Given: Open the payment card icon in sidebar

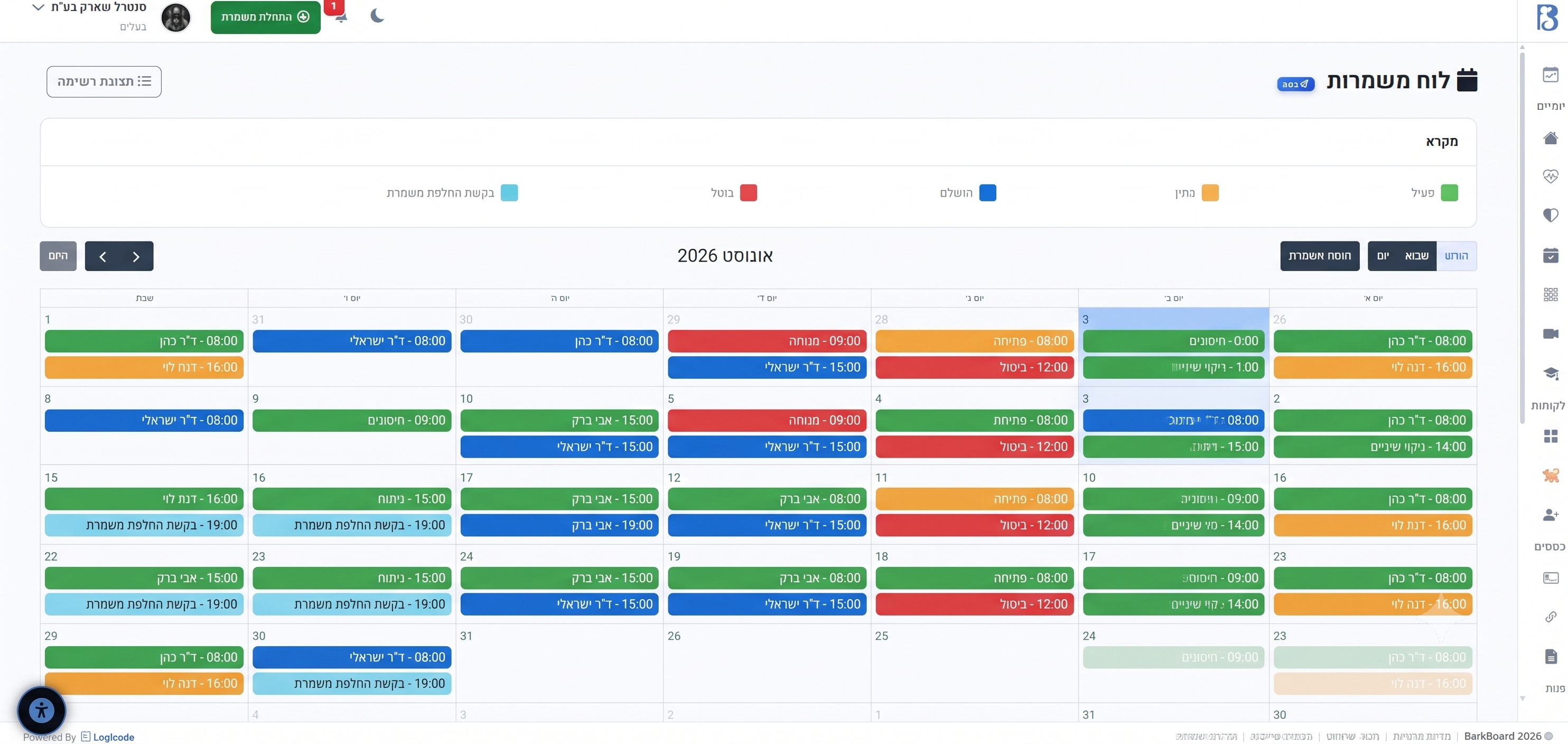Looking at the screenshot, I should [x=1551, y=578].
